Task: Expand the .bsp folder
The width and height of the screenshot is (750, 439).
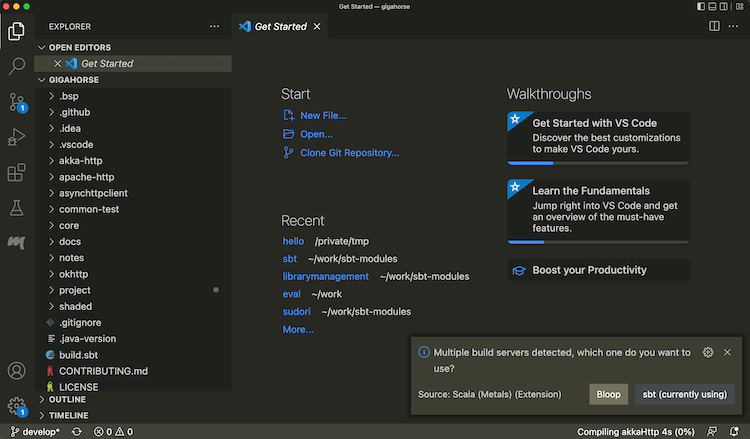Action: coord(132,96)
